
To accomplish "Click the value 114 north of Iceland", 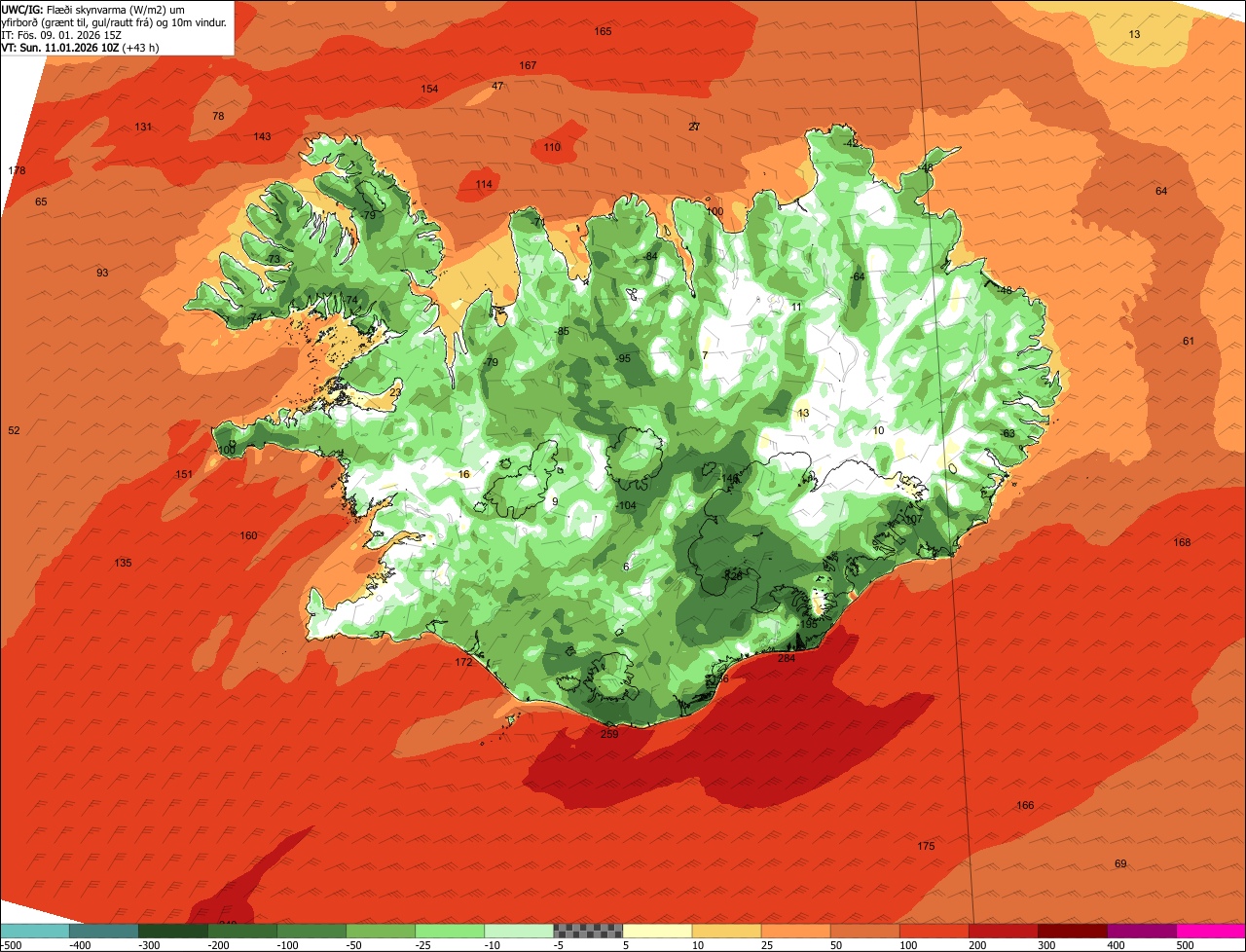I will click(x=484, y=184).
